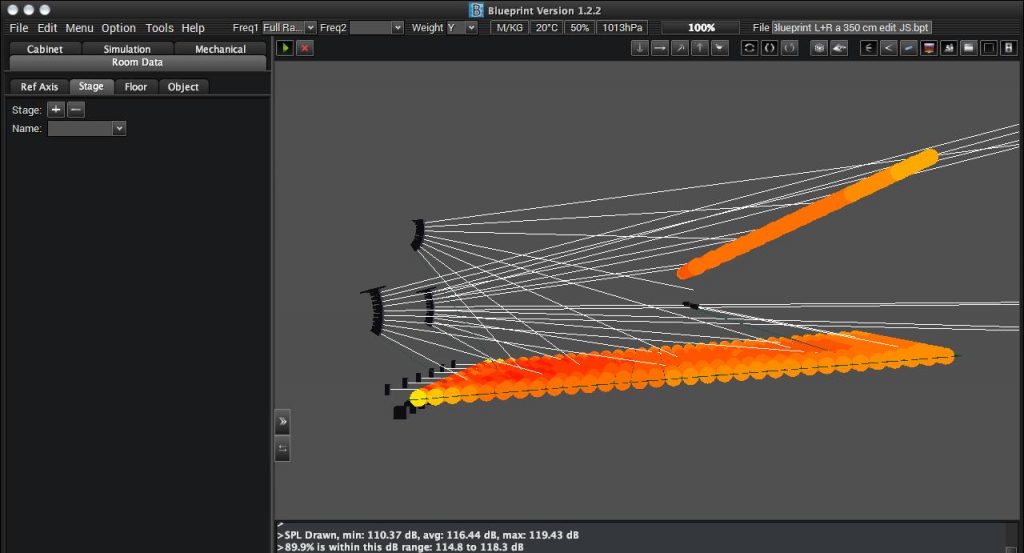The image size is (1024, 553).
Task: Toggle the M/KG units button
Action: [509, 28]
